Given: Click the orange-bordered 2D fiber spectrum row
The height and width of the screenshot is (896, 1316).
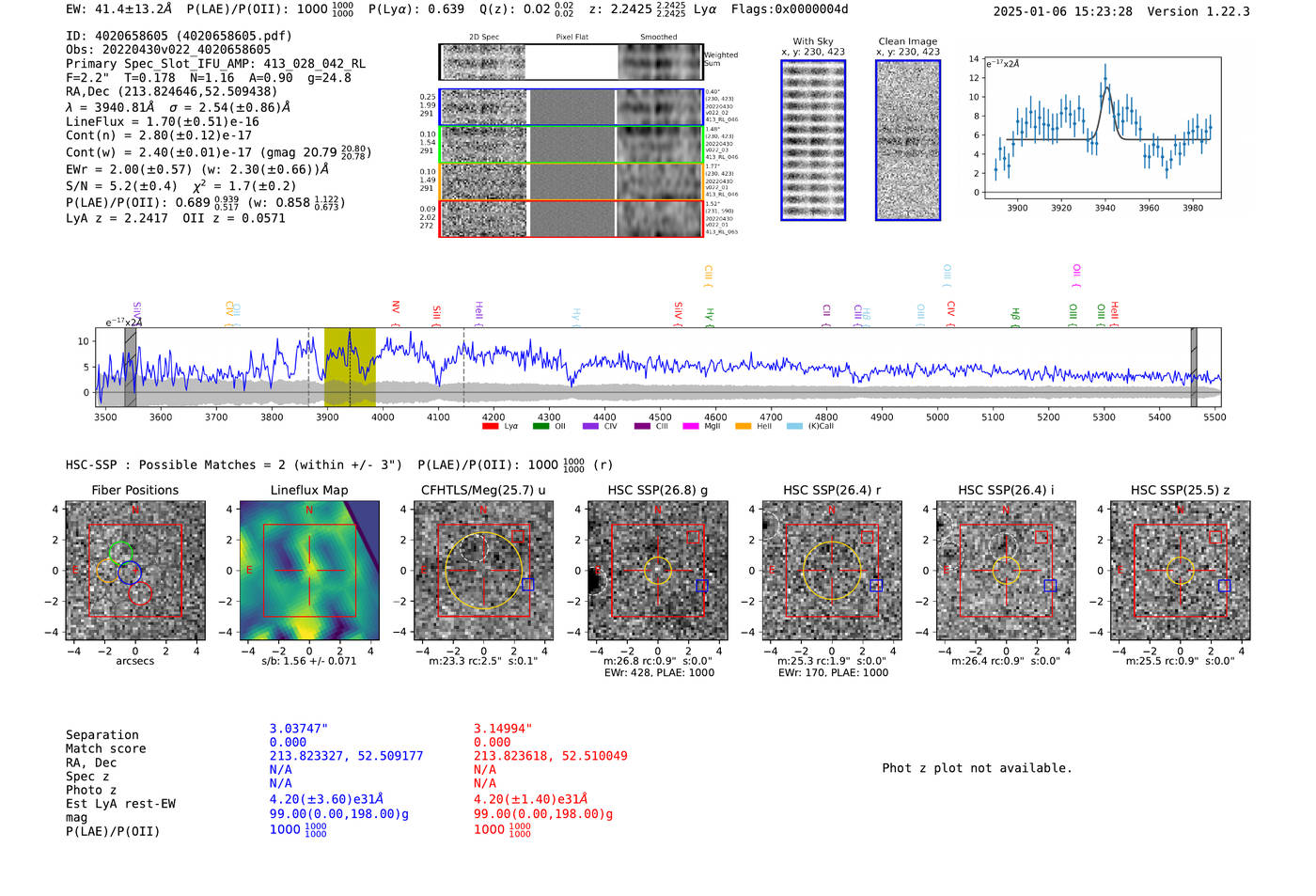Looking at the screenshot, I should 571,181.
